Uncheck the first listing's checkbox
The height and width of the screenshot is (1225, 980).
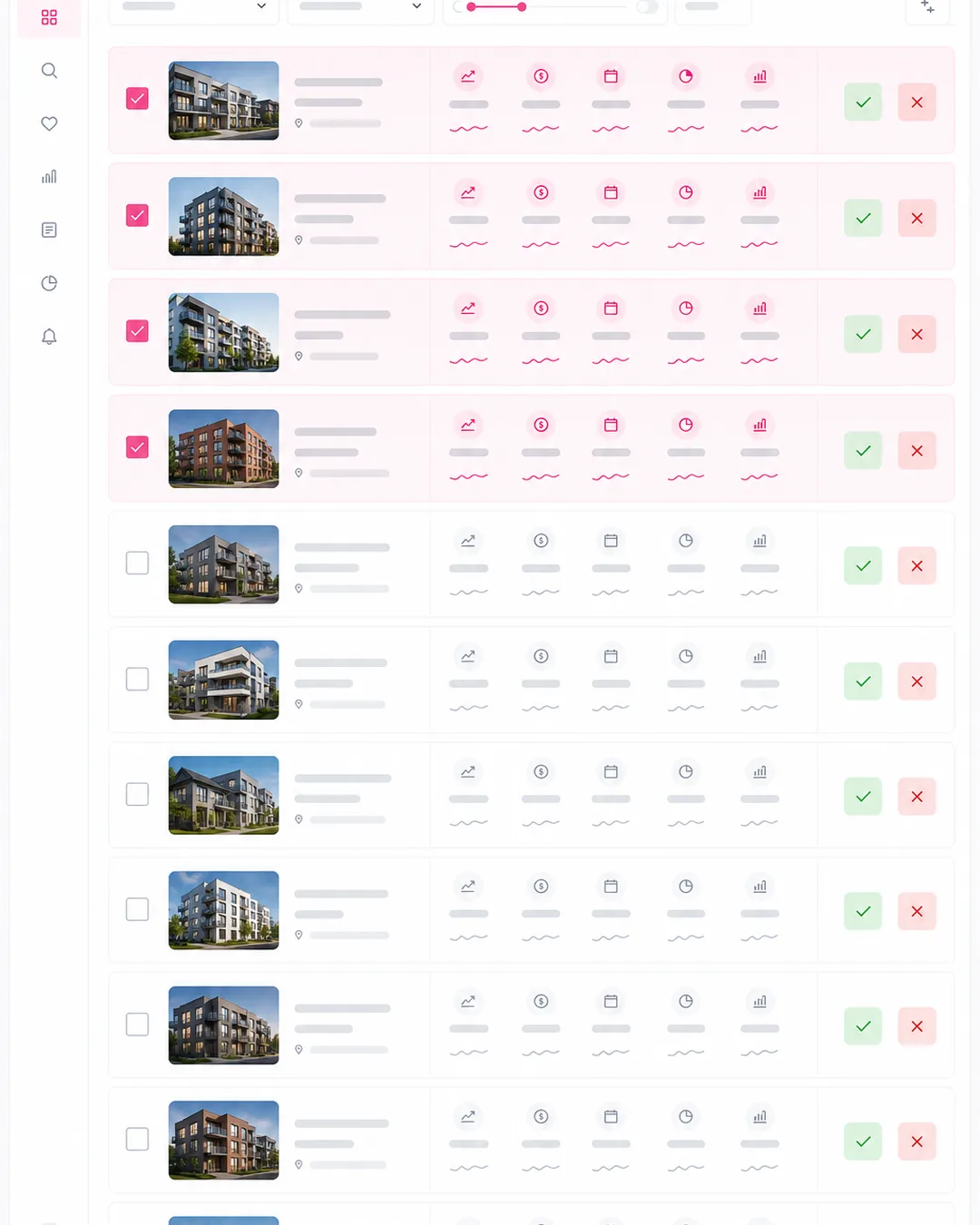coord(137,99)
